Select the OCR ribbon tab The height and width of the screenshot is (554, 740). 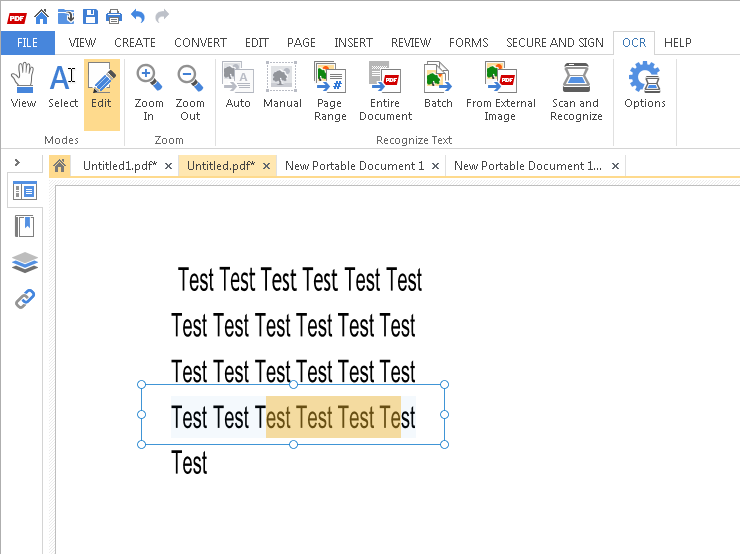(634, 43)
